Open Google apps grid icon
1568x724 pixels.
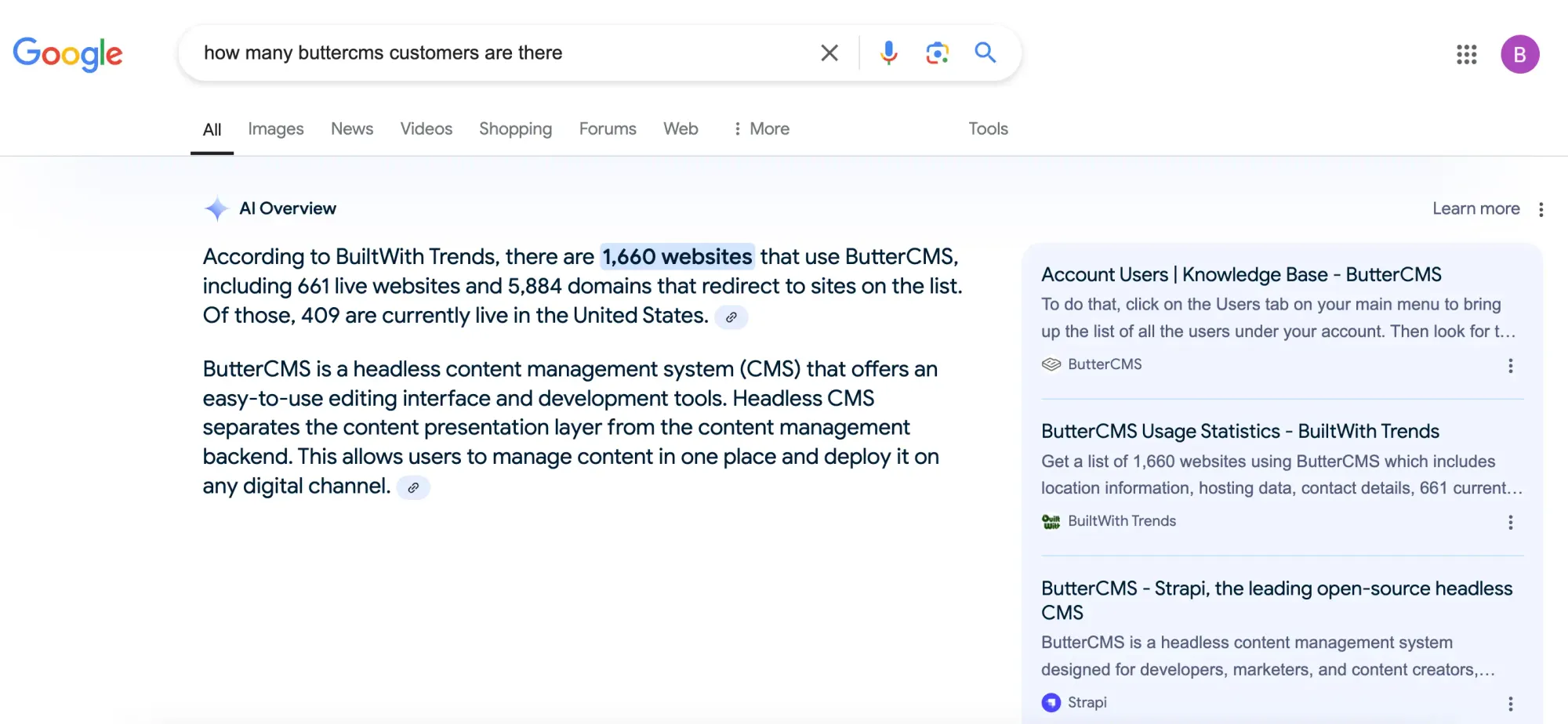click(x=1466, y=54)
